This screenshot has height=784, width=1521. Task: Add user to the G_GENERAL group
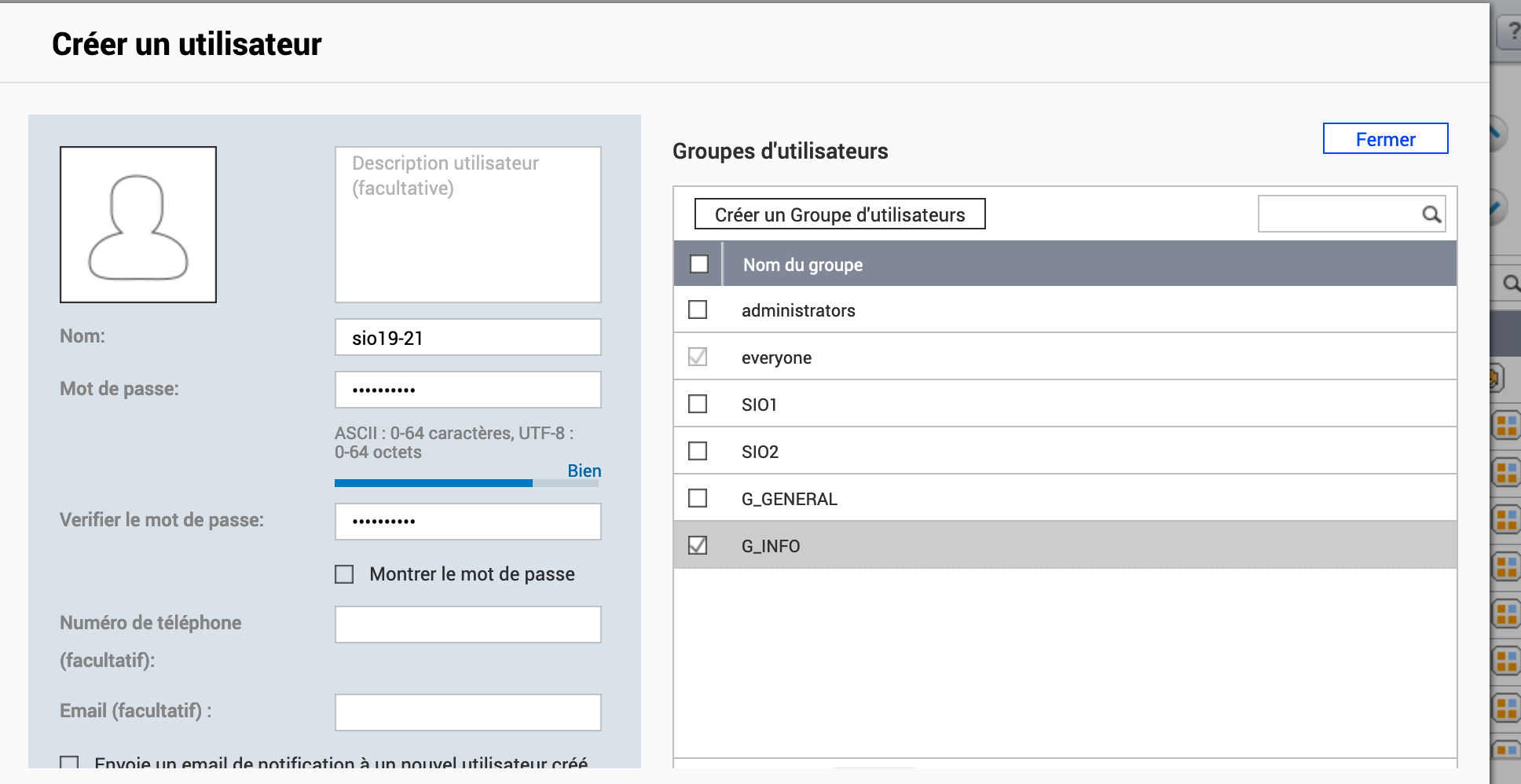pyautogui.click(x=698, y=498)
